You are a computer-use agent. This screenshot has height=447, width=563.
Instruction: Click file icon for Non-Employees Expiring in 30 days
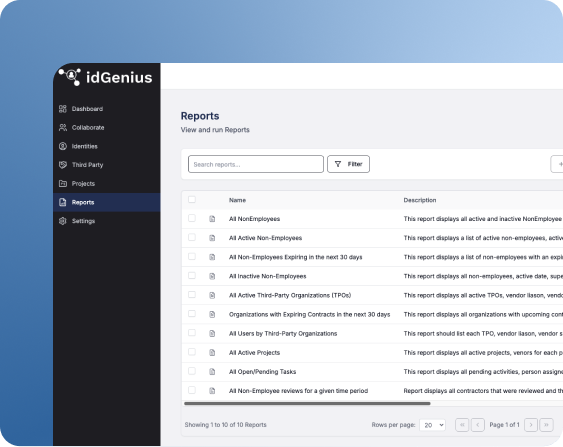212,257
